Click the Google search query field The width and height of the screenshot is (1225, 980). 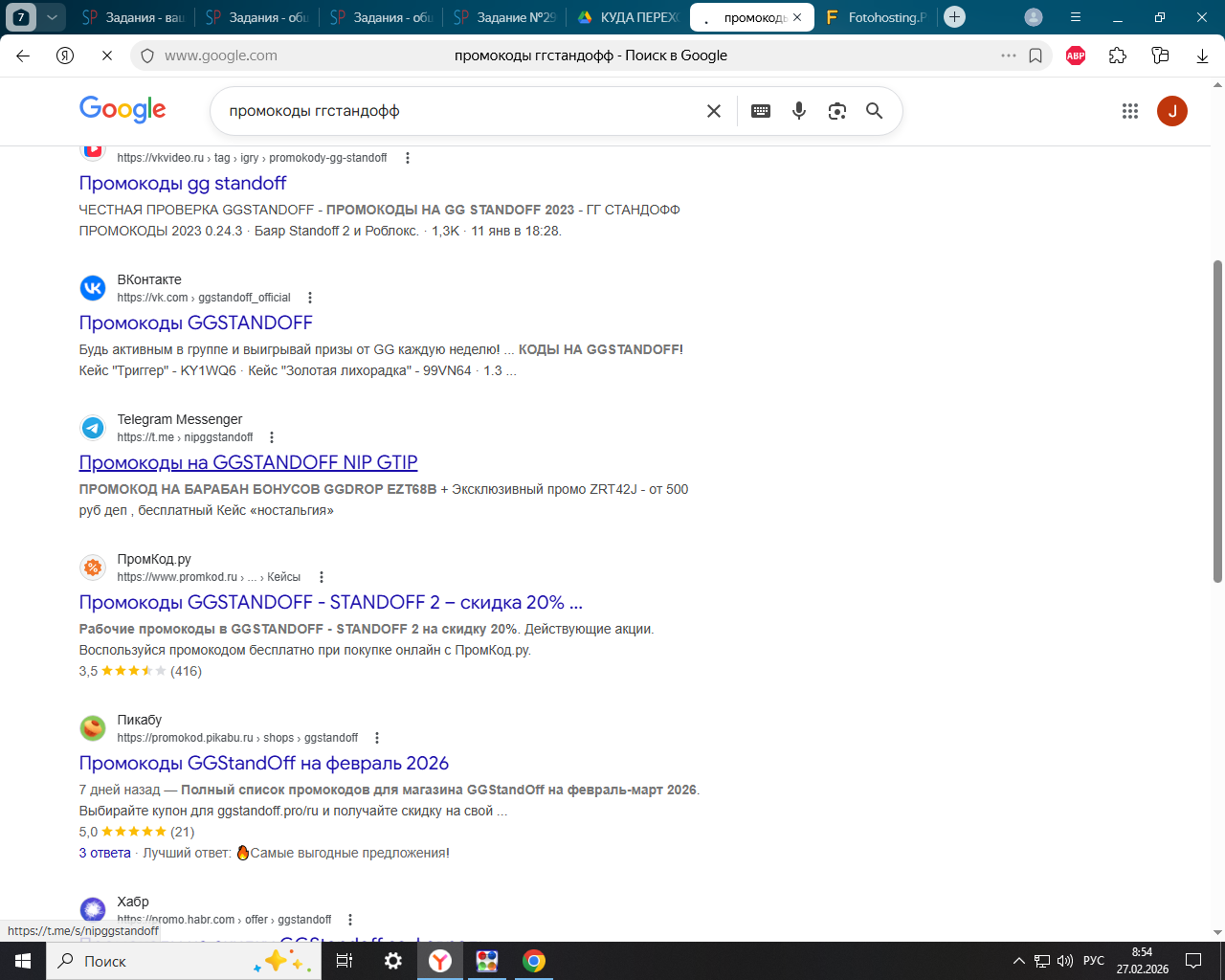459,111
